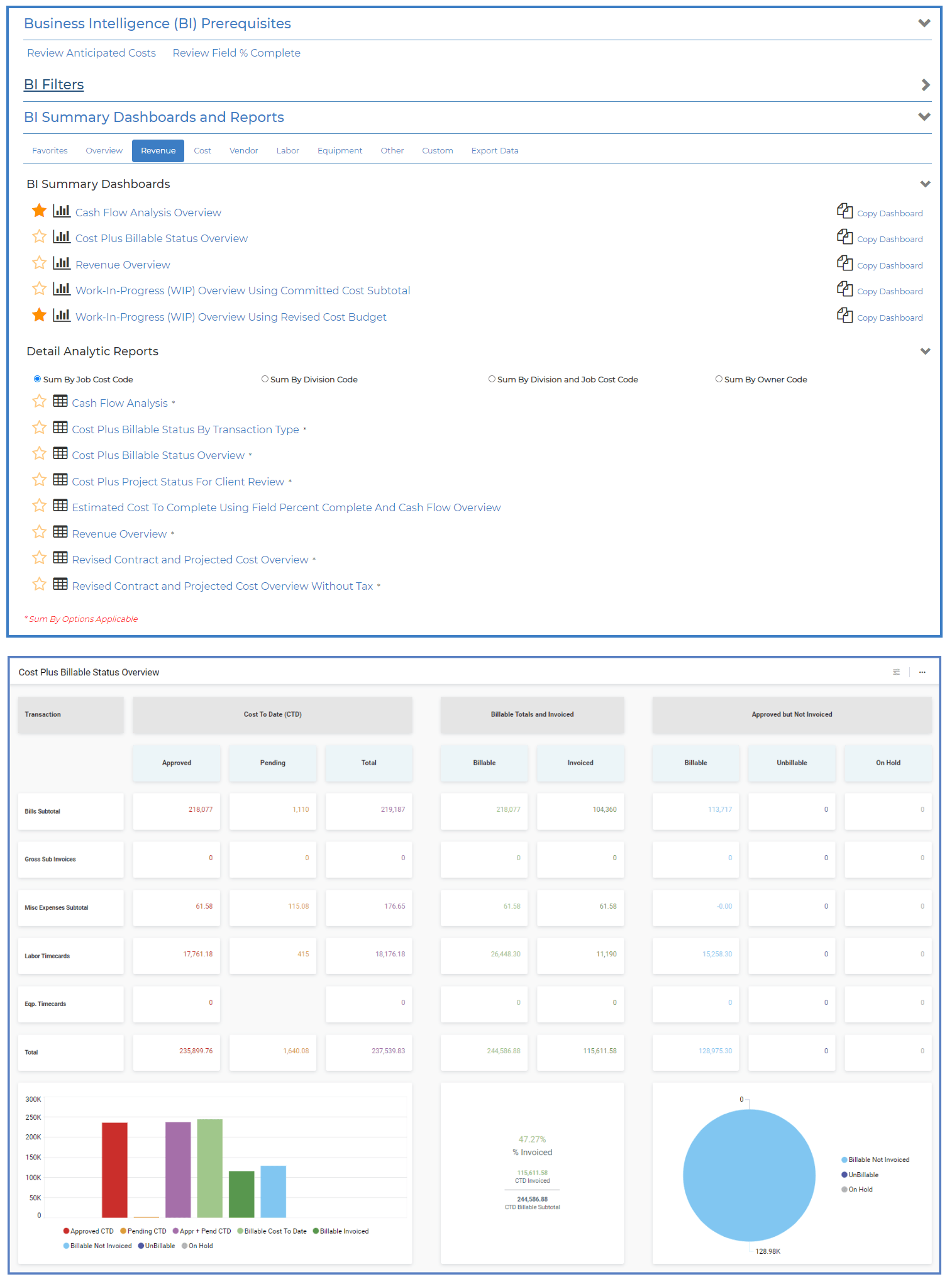Screen dimensions: 952x1284
Task: Click the Billable Not Invoiced pie chart
Action: [749, 1175]
